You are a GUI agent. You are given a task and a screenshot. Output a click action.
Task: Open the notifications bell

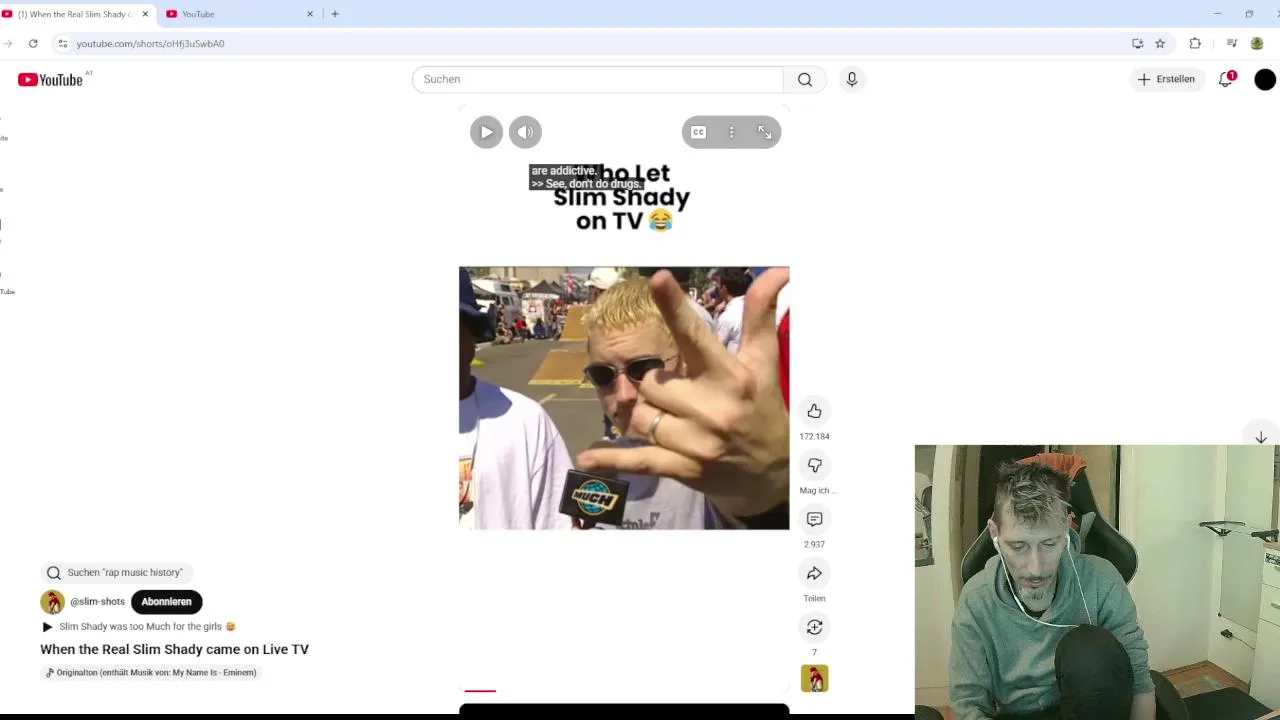click(1226, 79)
